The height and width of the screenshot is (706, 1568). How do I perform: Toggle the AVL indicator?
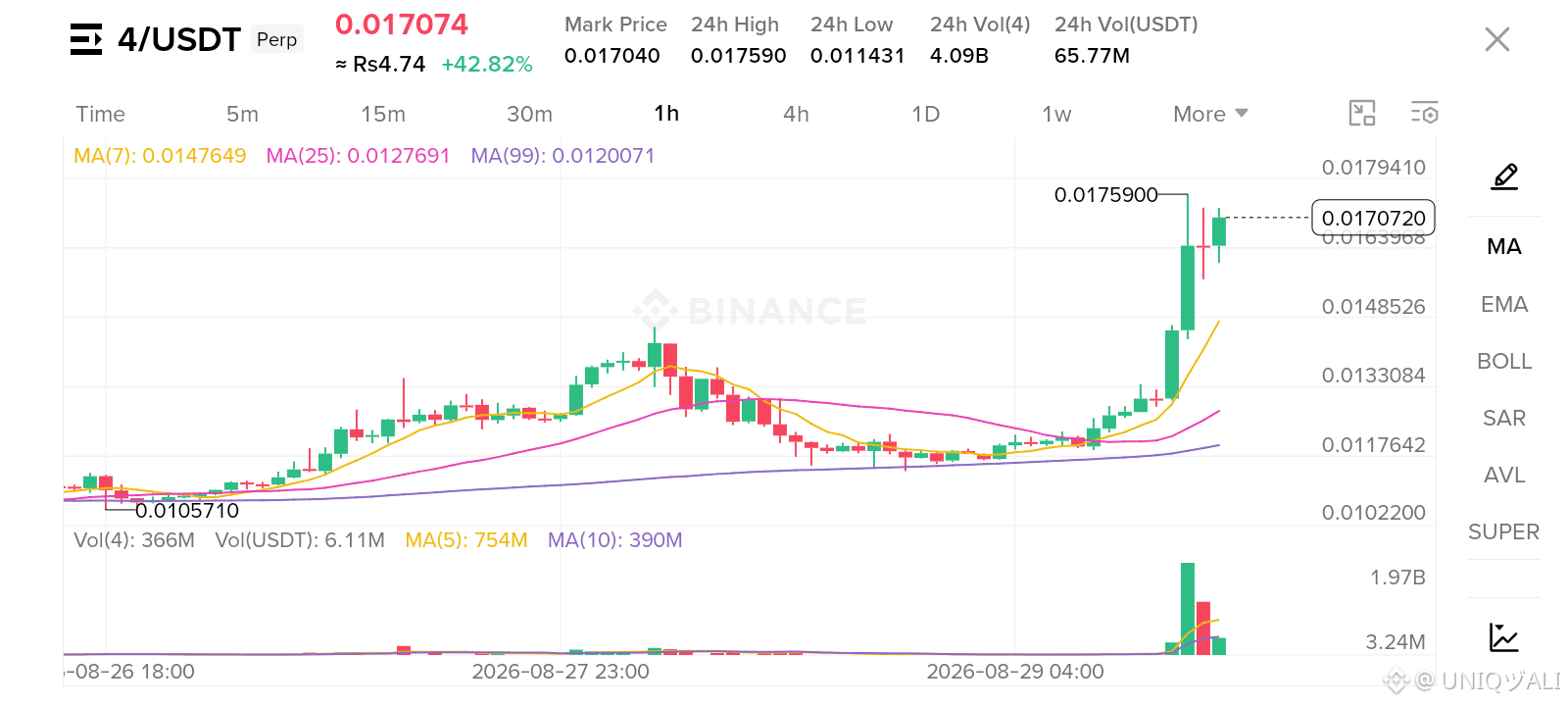click(x=1503, y=475)
